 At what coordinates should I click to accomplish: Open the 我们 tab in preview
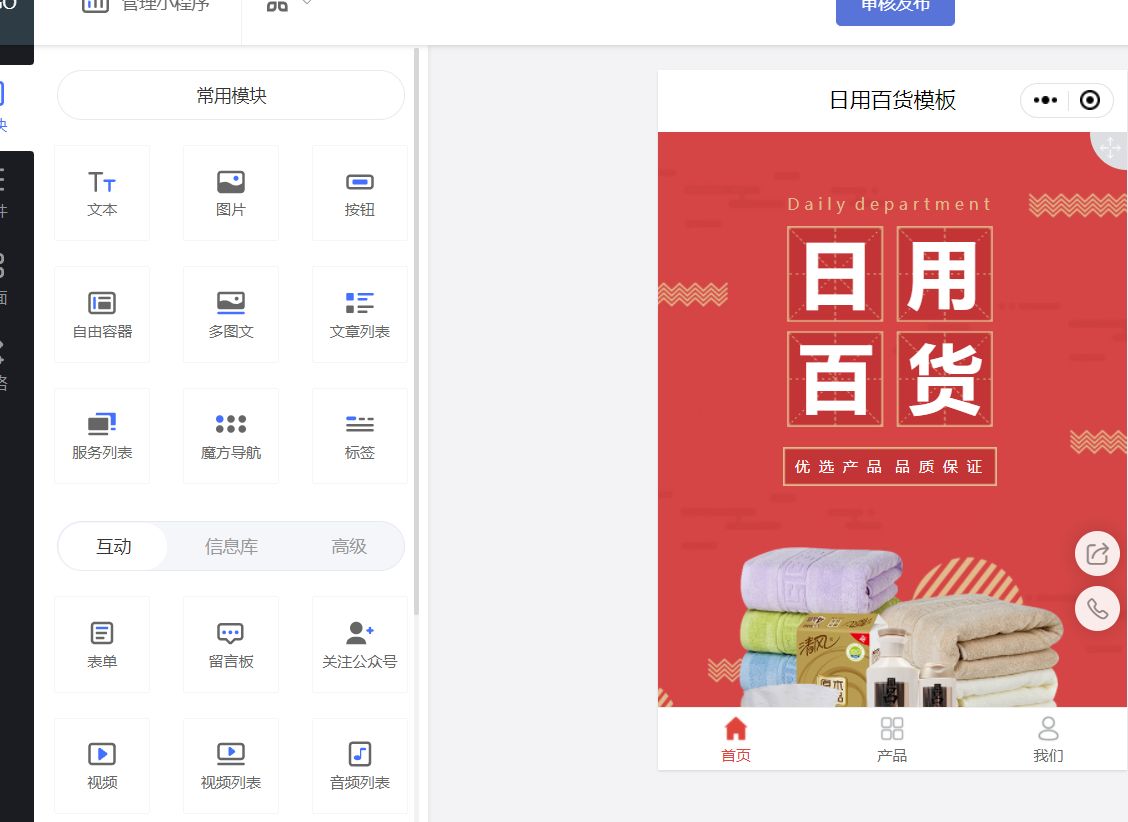1048,739
